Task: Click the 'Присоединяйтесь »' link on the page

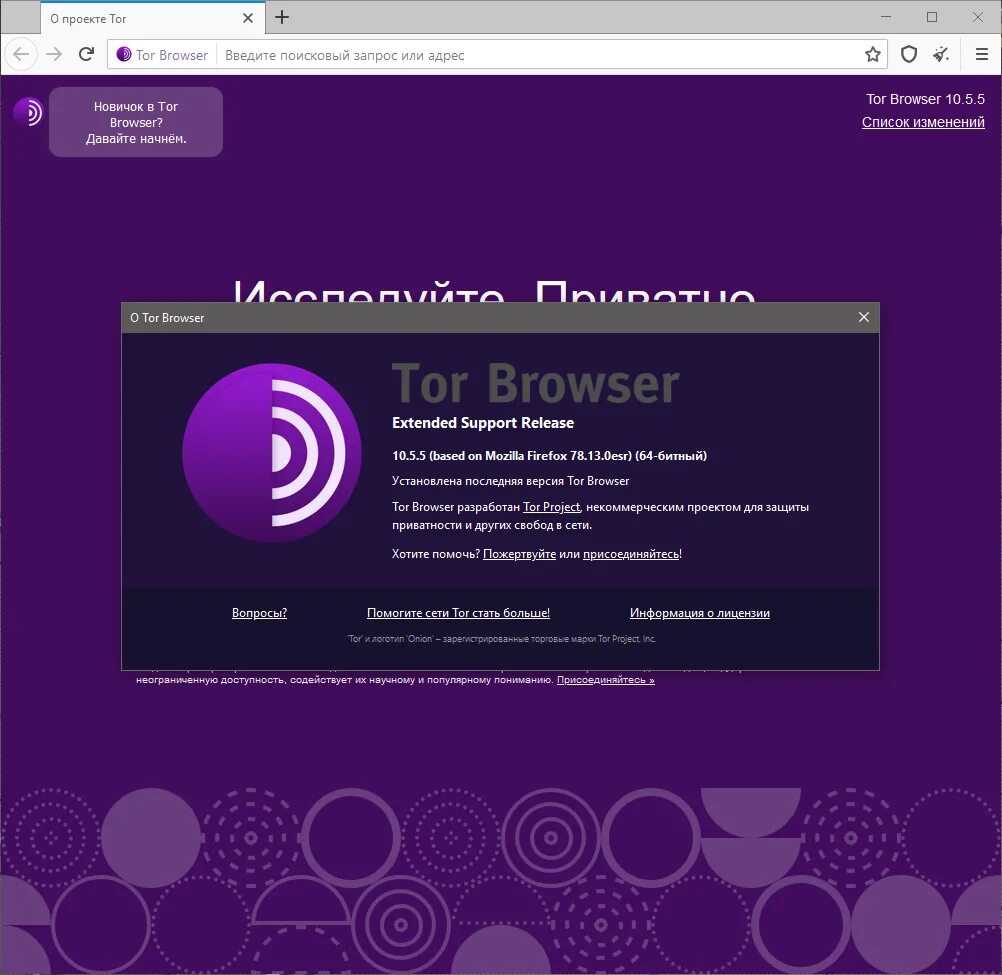Action: 606,680
